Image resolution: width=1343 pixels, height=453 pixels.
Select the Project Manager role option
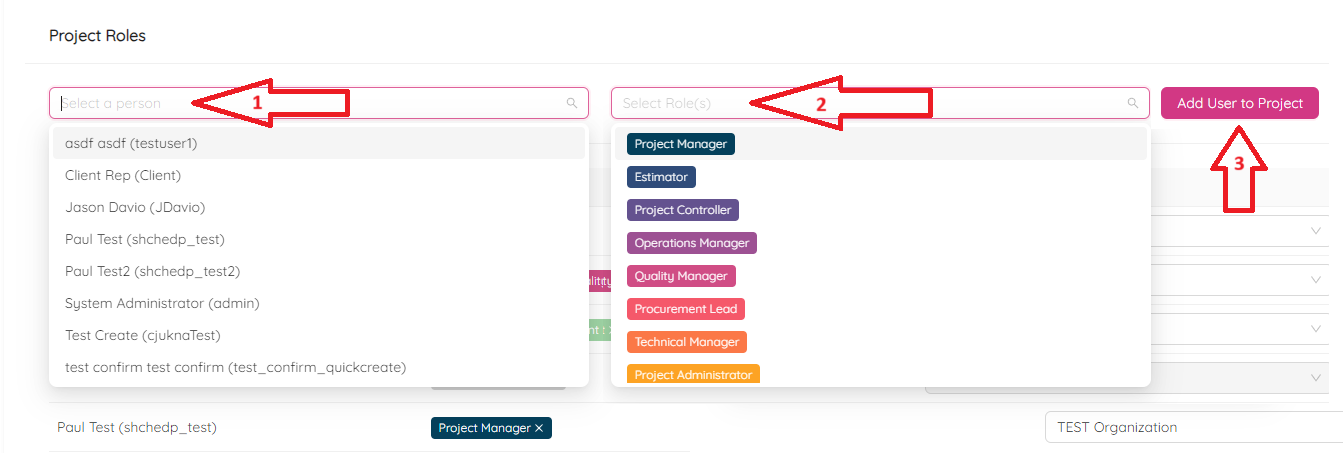click(x=680, y=144)
